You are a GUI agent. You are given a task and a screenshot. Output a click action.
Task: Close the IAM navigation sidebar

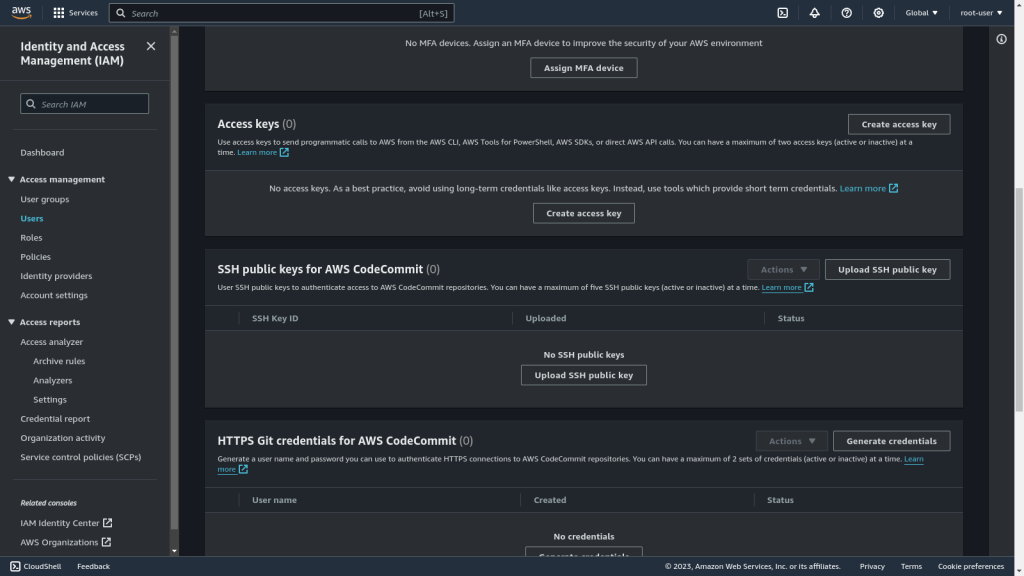(x=151, y=46)
